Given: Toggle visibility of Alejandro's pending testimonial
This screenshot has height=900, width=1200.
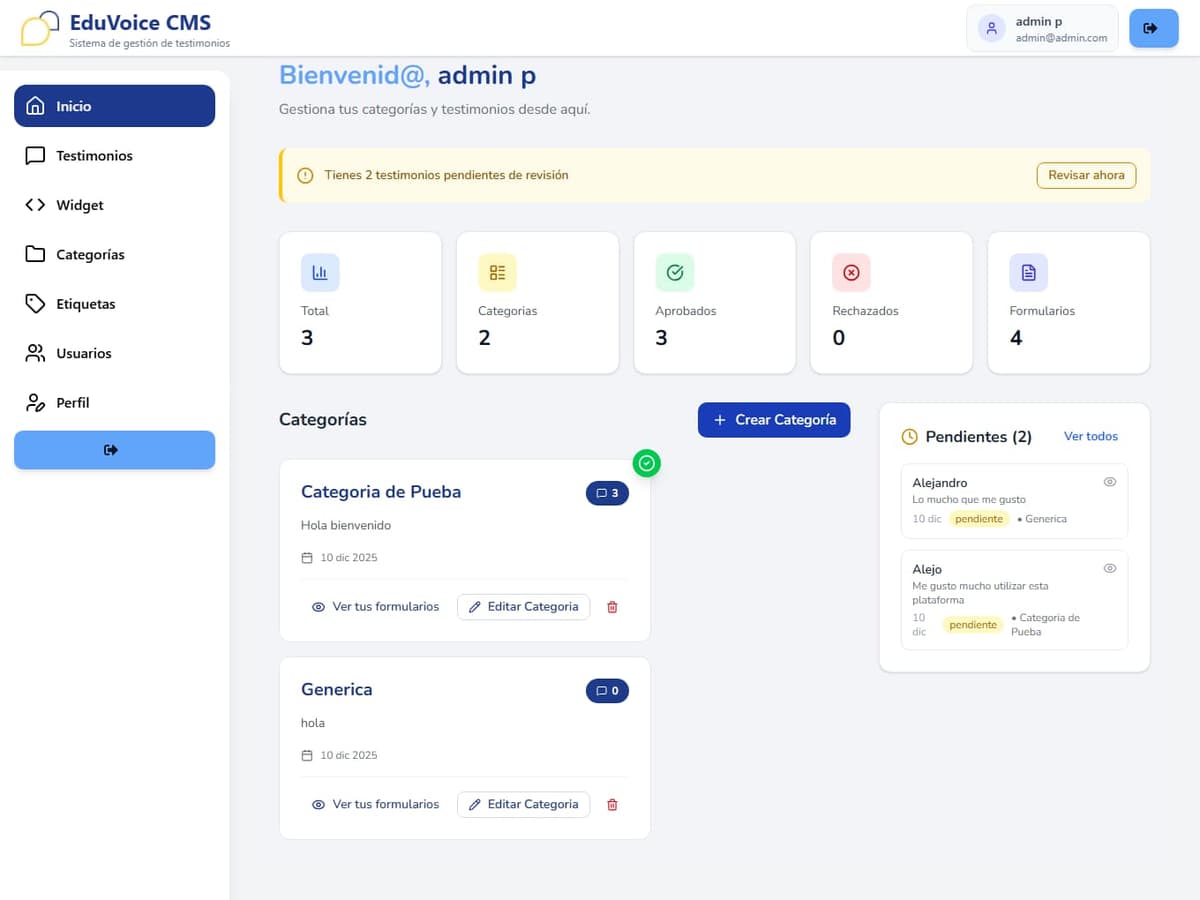Looking at the screenshot, I should (x=1109, y=481).
